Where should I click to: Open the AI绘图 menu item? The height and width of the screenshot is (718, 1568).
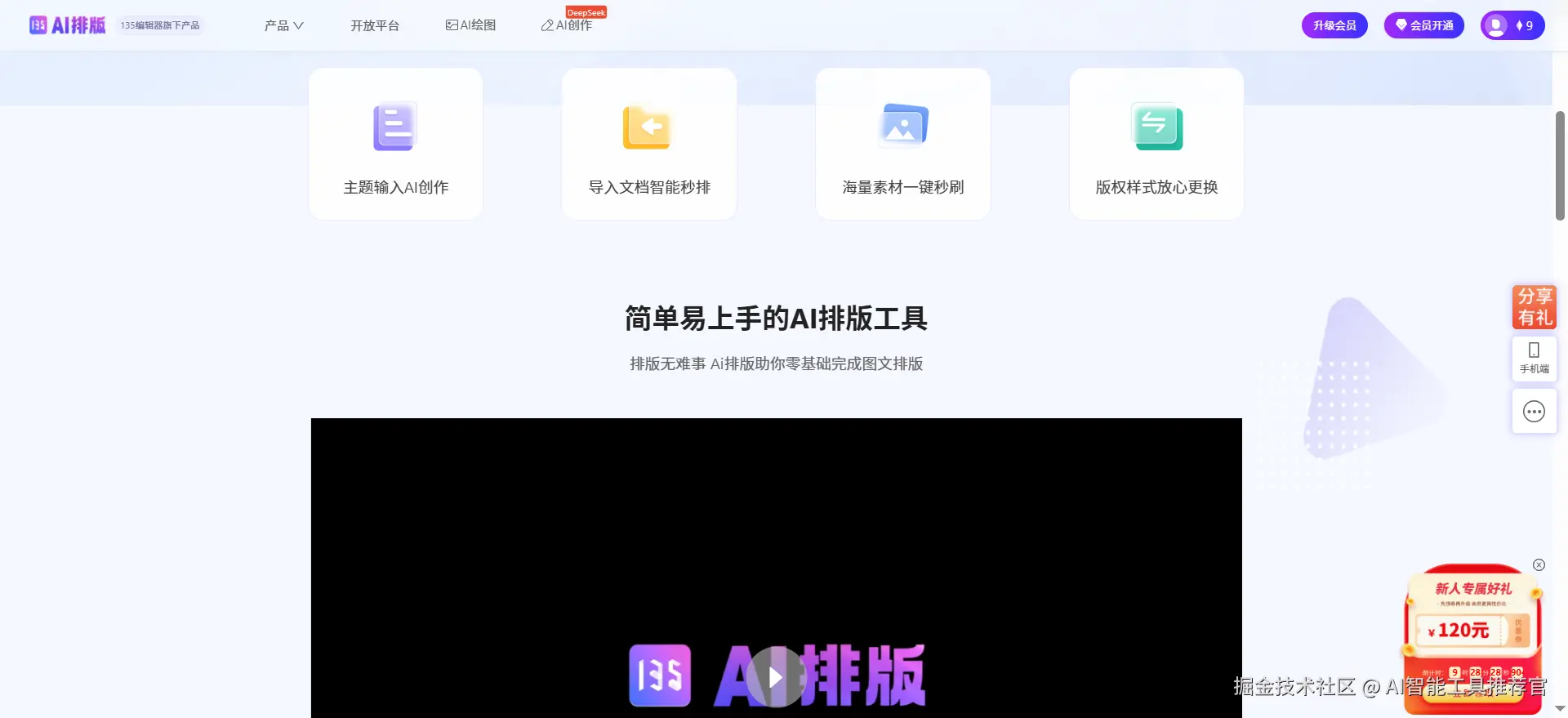(470, 25)
